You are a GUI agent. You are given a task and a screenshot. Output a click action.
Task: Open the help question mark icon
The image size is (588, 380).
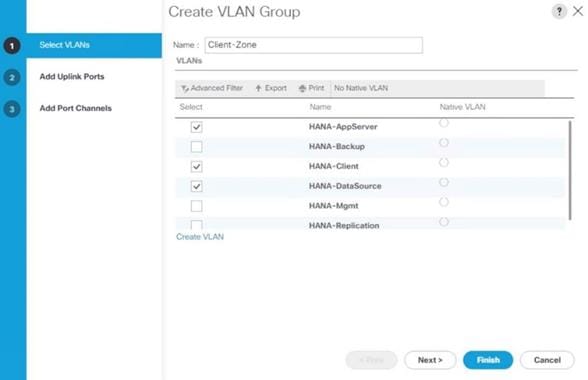[559, 11]
